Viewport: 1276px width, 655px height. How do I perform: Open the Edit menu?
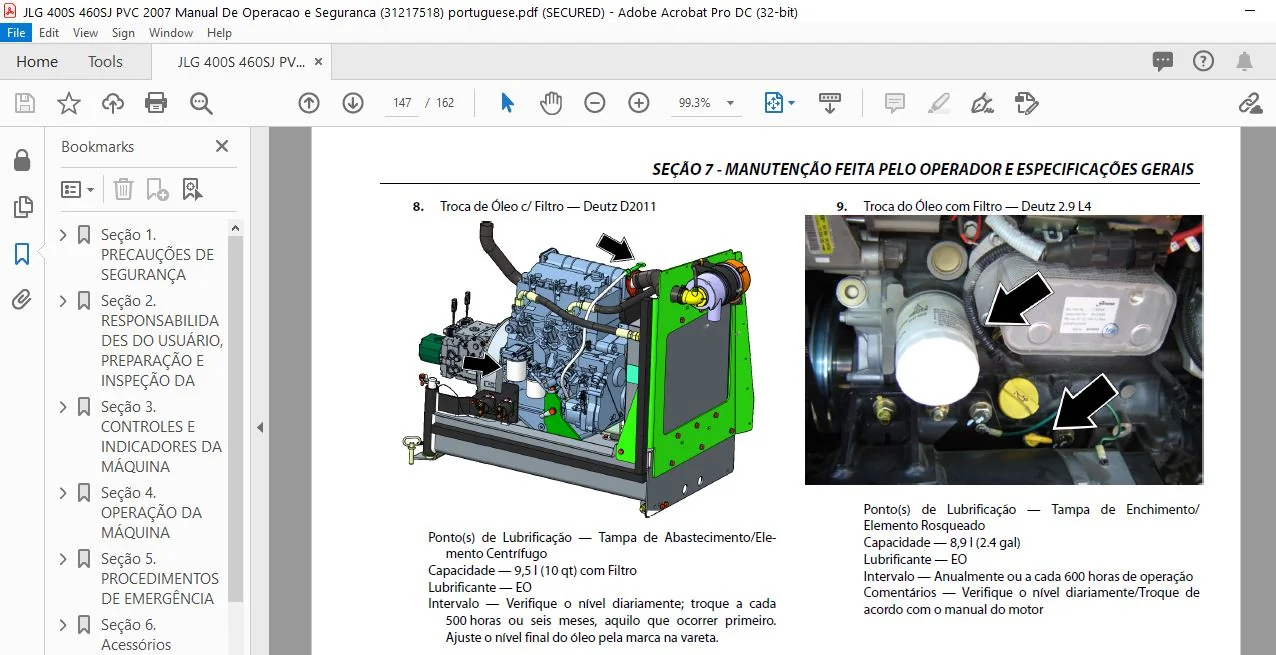(49, 33)
